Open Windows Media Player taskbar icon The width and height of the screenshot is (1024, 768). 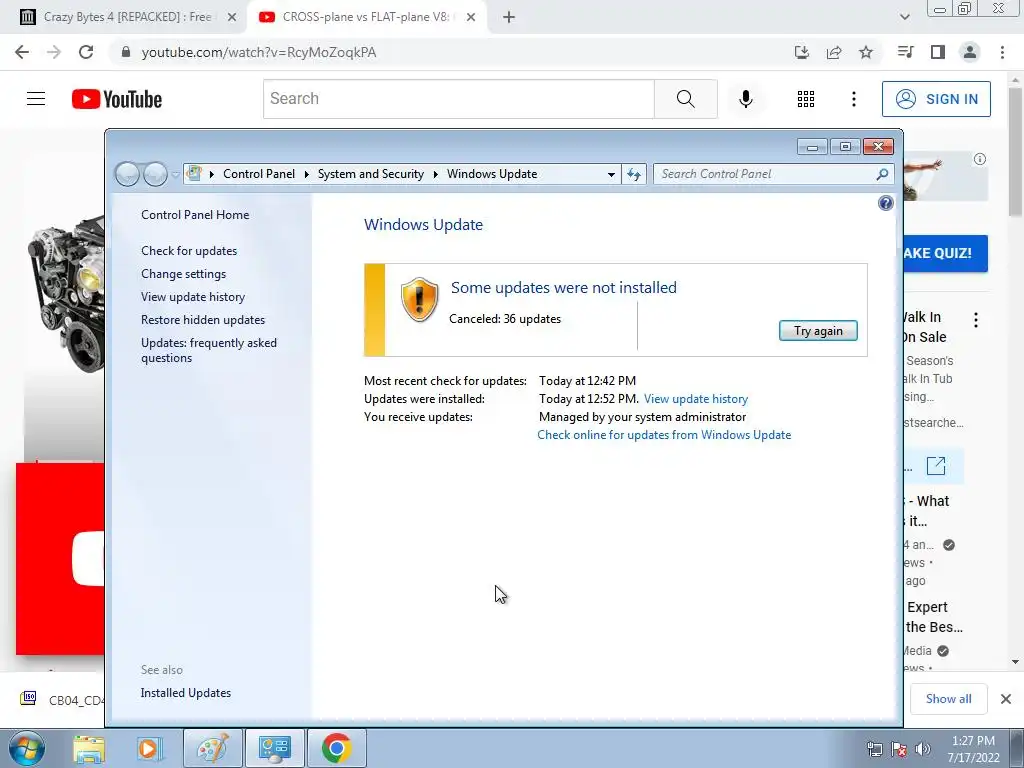pos(149,748)
